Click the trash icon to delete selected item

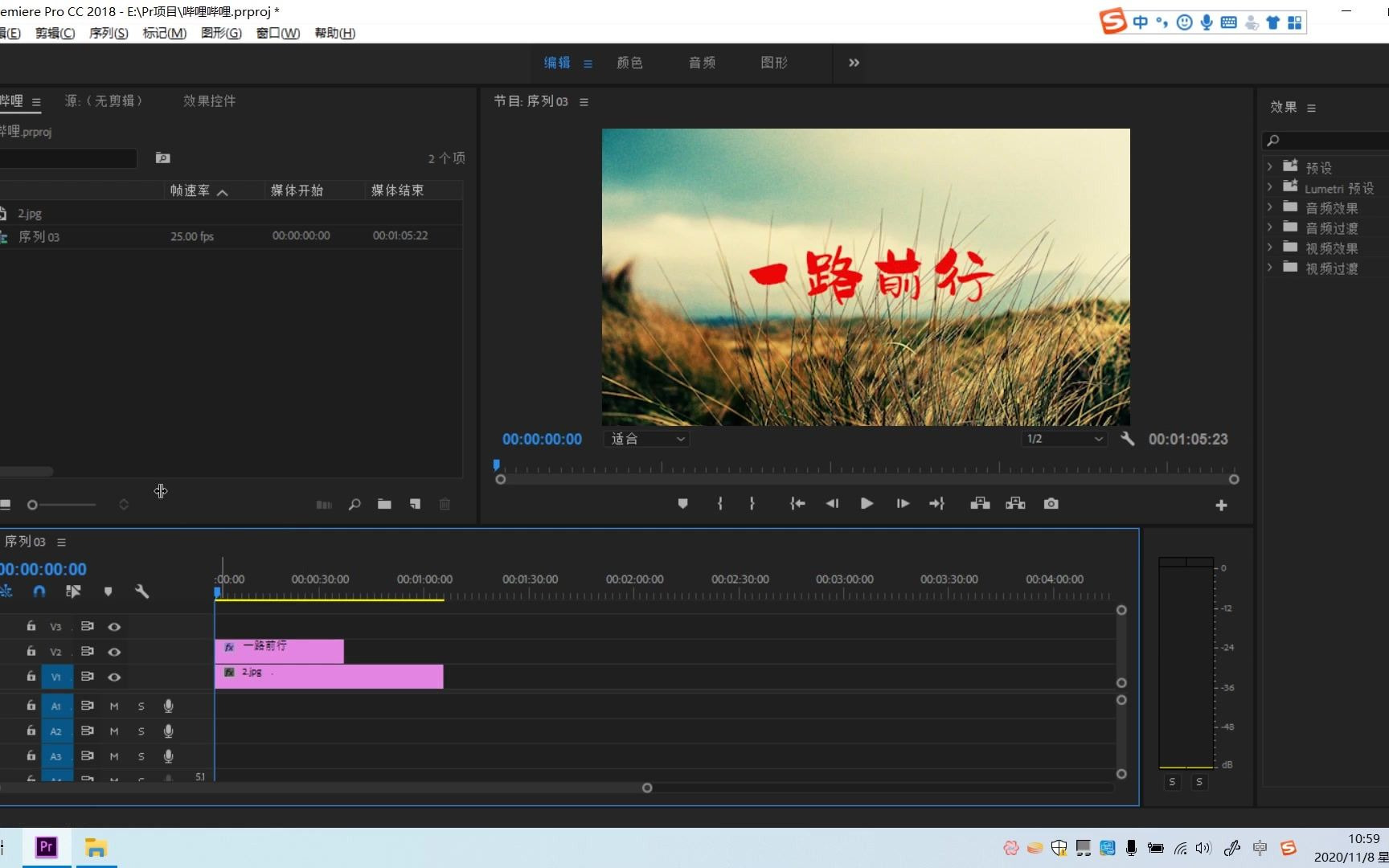coord(445,504)
